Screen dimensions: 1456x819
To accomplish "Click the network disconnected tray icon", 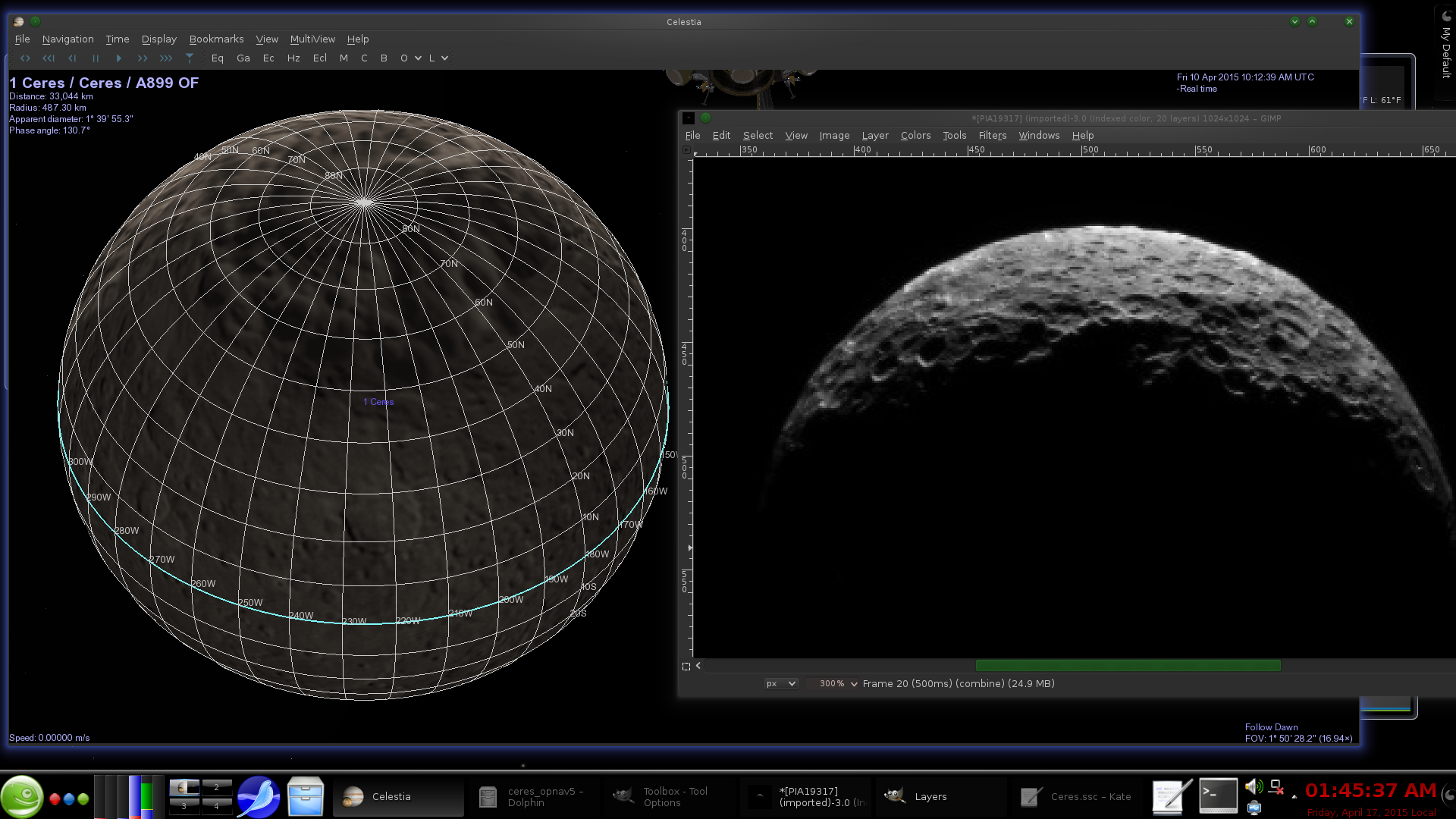I will pos(1276,787).
